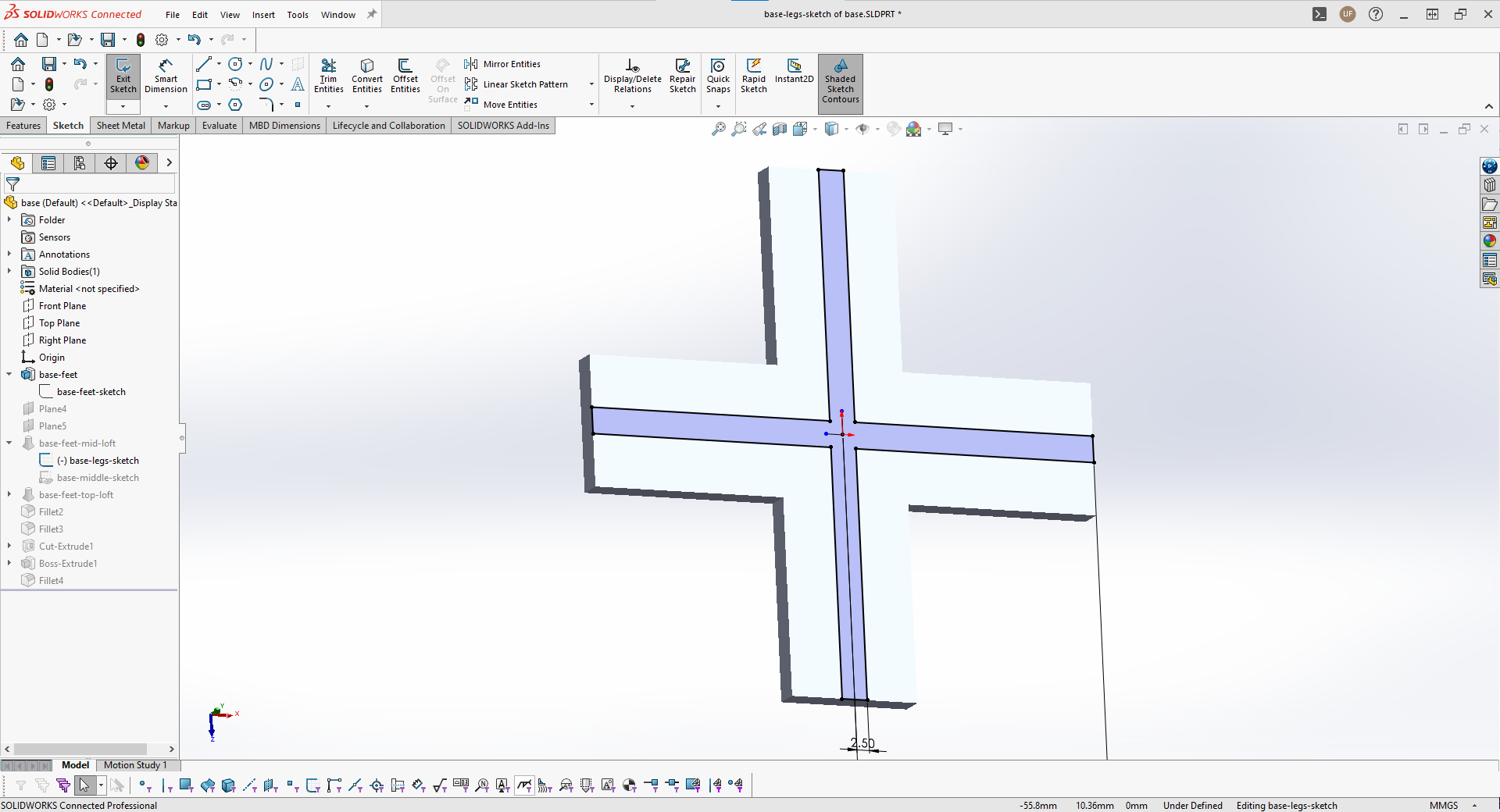Click the Exit Sketch button
This screenshot has width=1500, height=812.
[123, 76]
